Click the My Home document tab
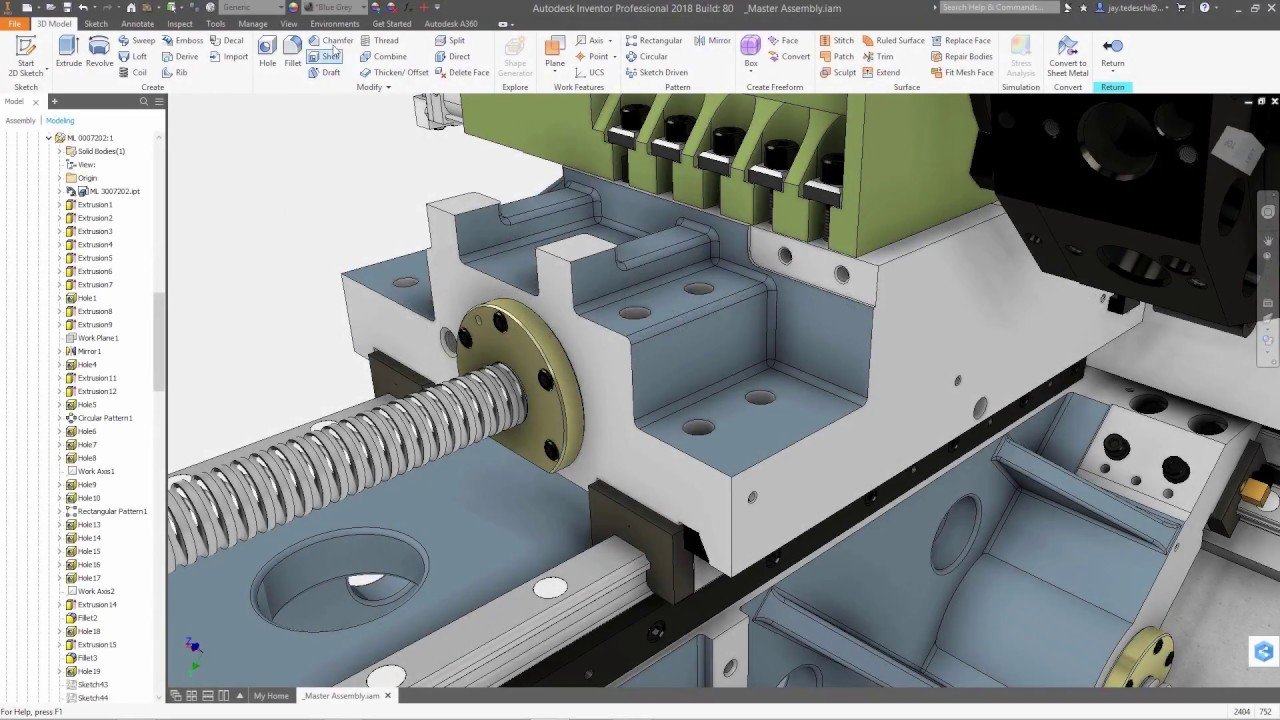Screen dimensions: 1280x720 coord(271,696)
